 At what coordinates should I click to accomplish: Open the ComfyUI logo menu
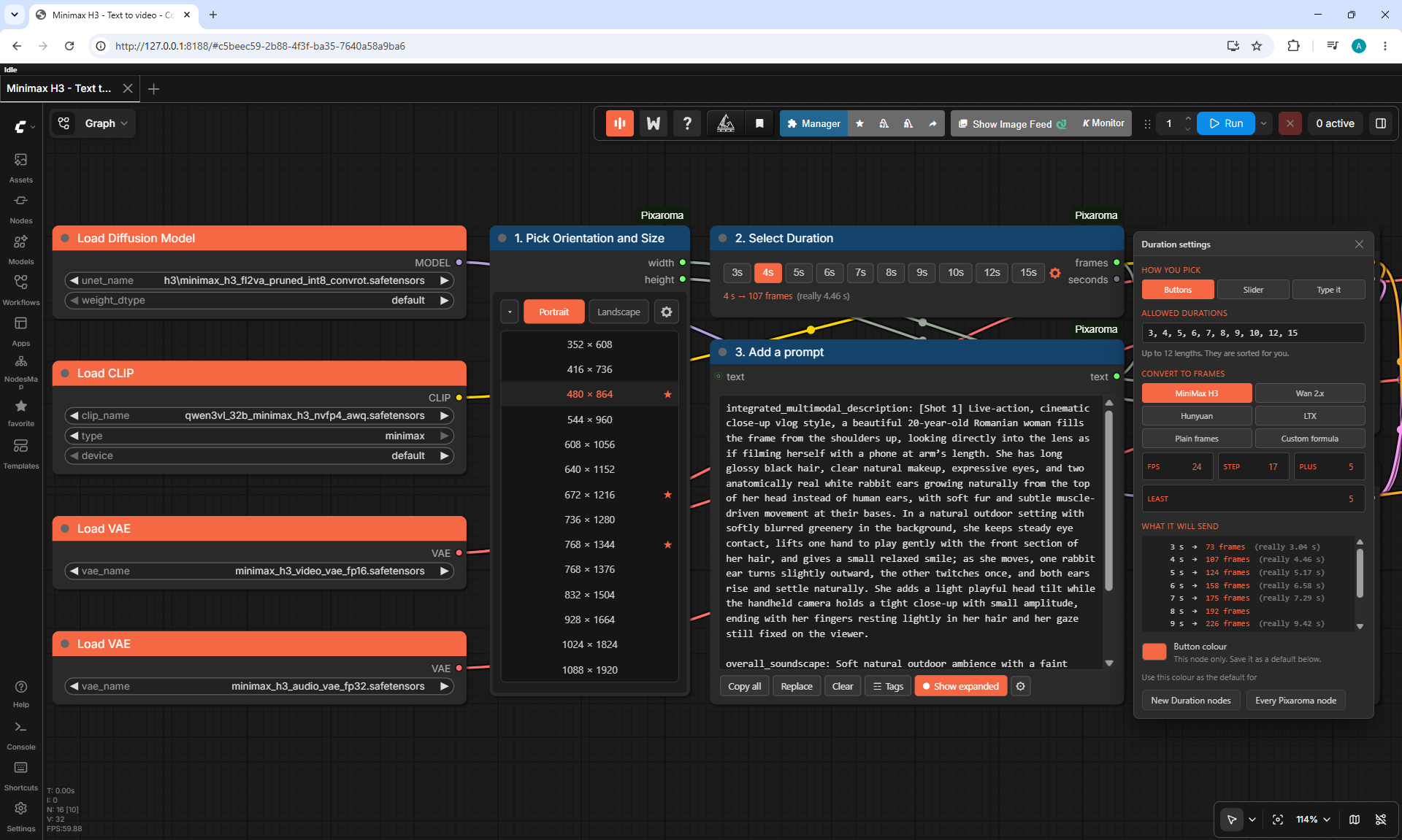click(24, 126)
